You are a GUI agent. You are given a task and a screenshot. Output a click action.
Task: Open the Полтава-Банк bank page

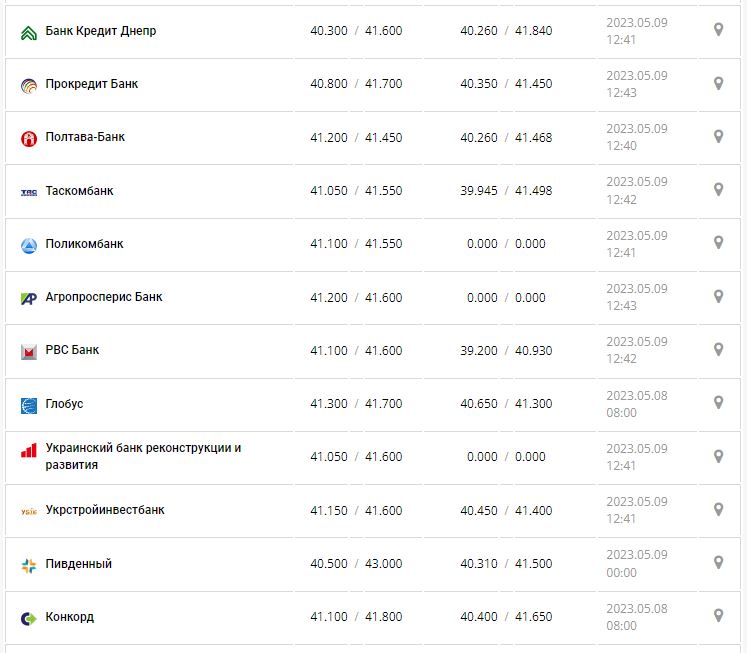[x=85, y=137]
